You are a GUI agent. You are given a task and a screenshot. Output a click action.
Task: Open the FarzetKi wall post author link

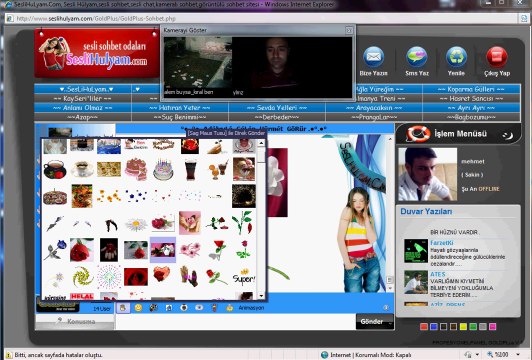[x=441, y=243]
